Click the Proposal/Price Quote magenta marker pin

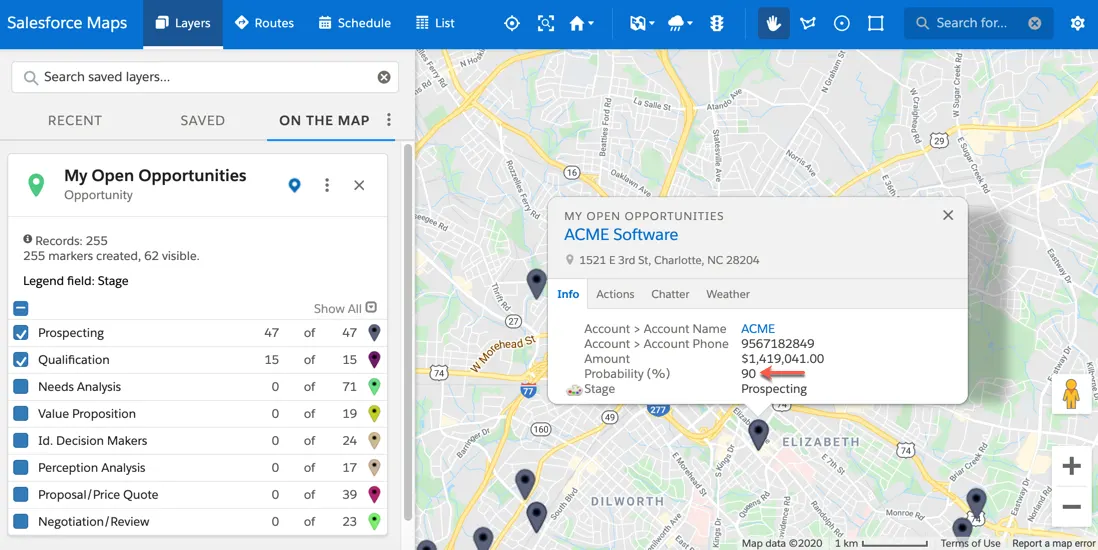click(375, 494)
